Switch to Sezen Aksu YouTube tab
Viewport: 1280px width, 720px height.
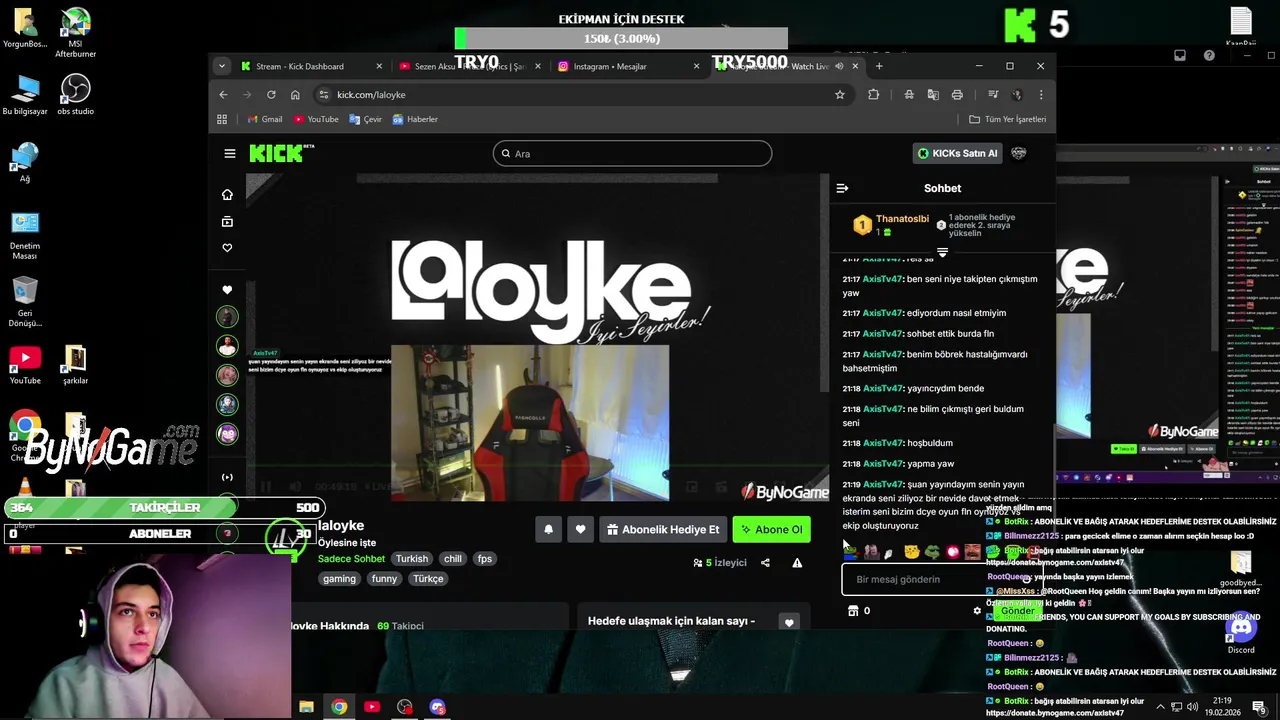[x=470, y=66]
